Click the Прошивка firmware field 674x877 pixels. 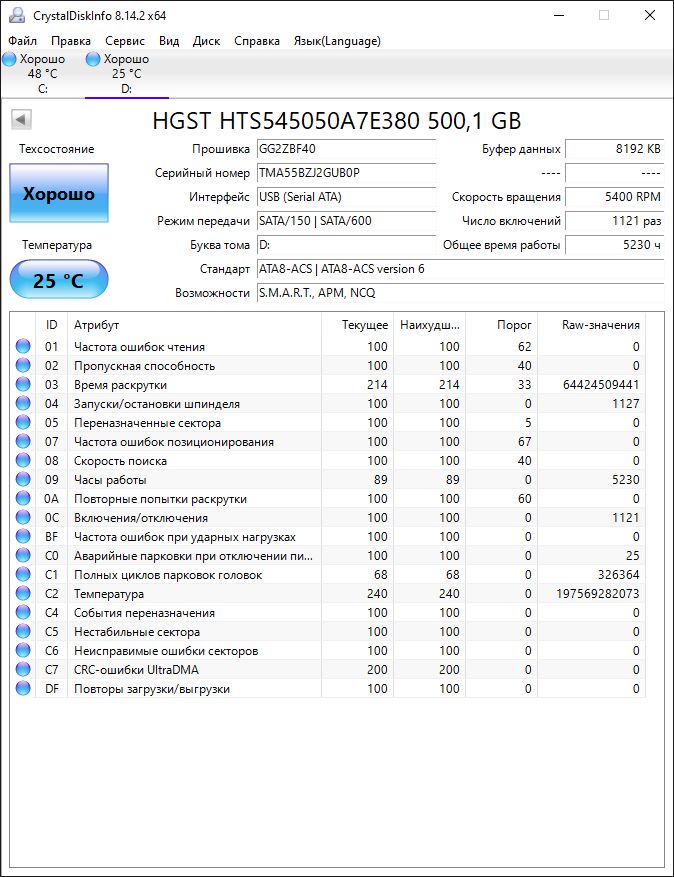click(x=346, y=149)
